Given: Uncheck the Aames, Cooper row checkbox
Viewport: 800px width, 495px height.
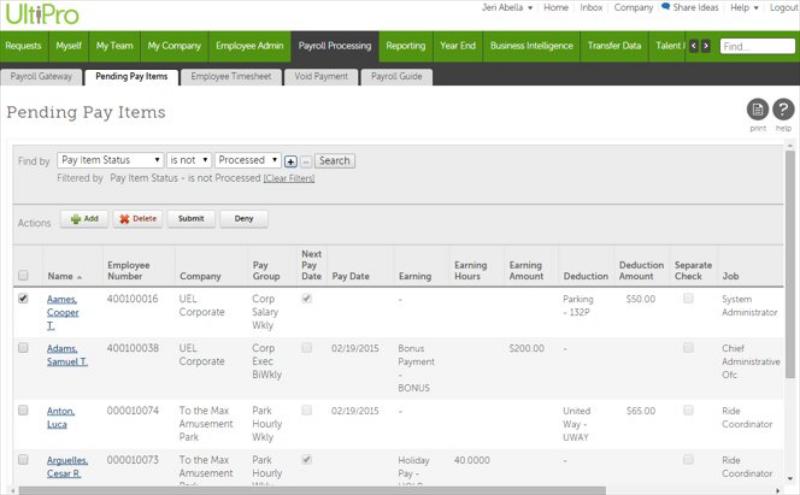Looking at the screenshot, I should click(x=23, y=299).
